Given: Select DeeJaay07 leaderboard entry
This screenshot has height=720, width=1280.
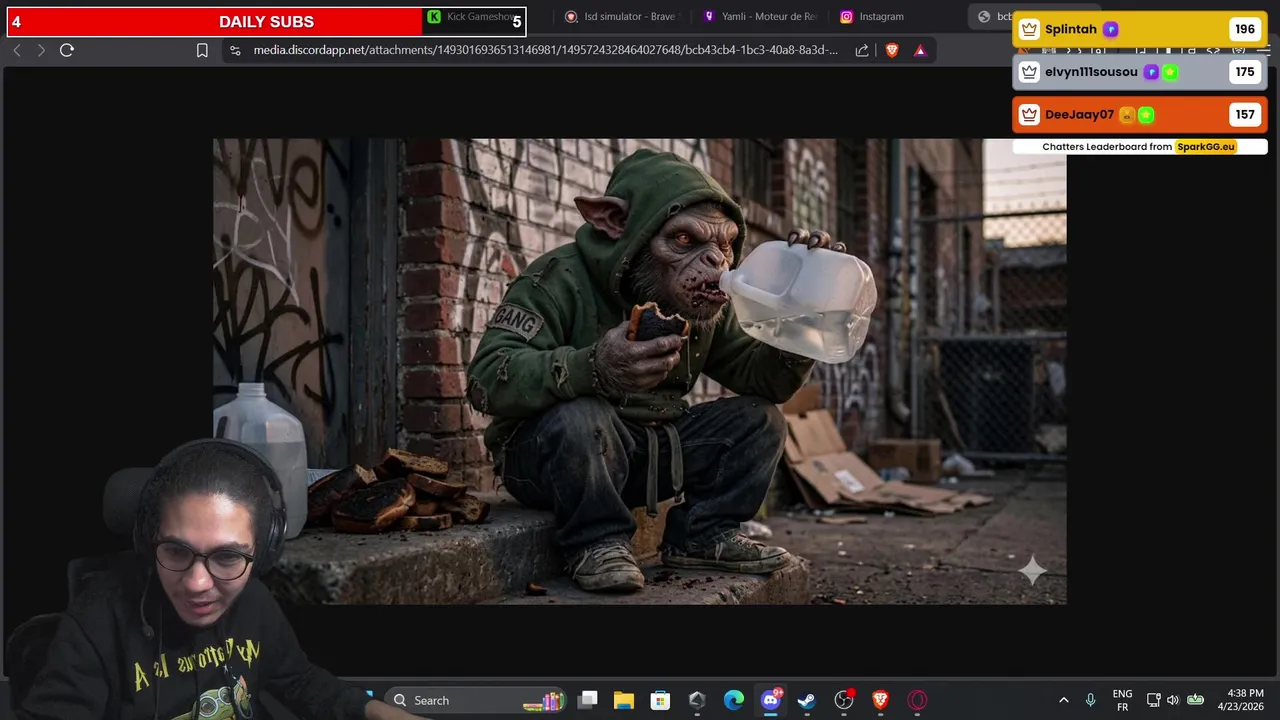Looking at the screenshot, I should point(1140,114).
